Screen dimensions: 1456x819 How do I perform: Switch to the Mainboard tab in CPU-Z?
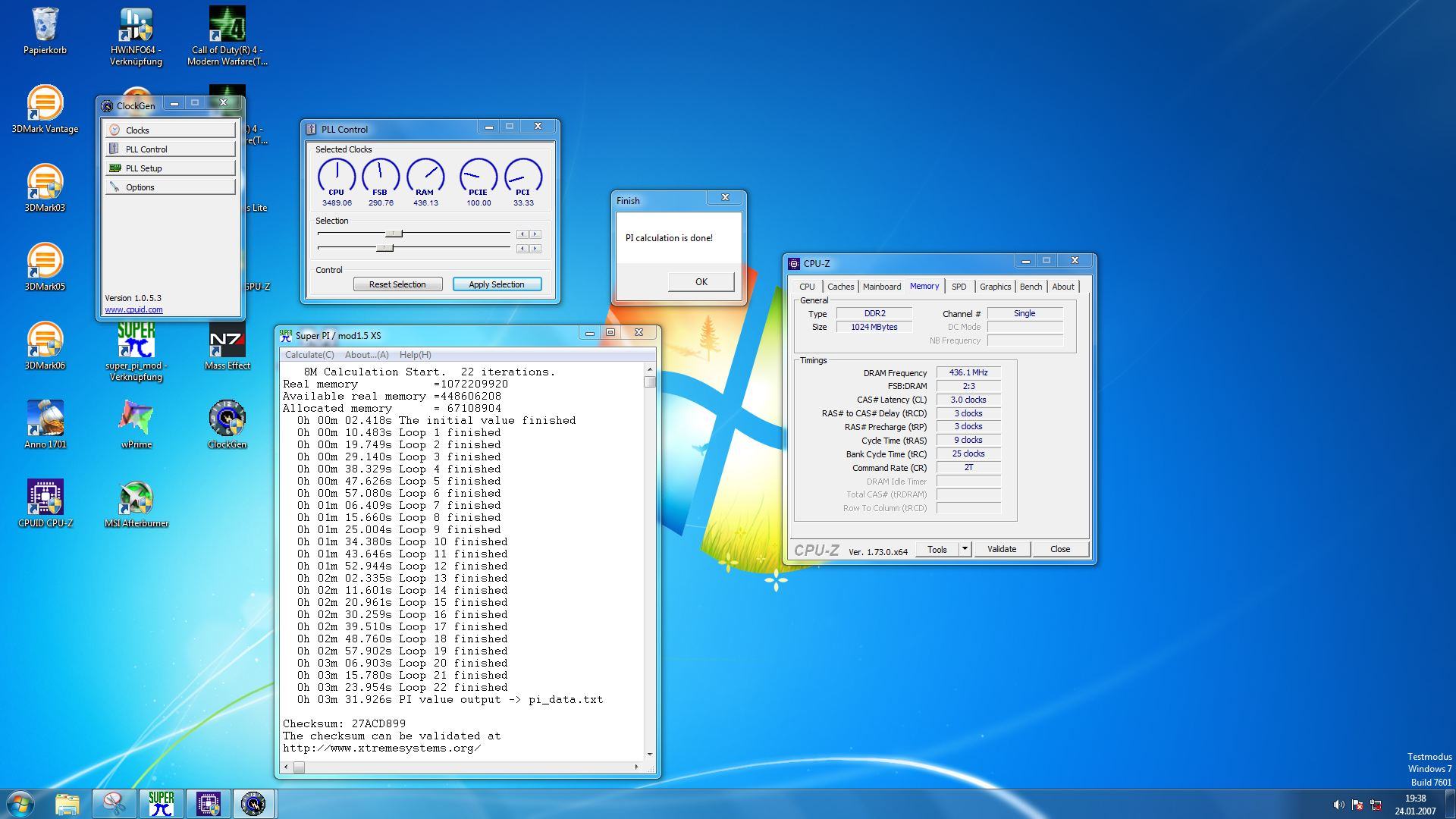(x=881, y=287)
